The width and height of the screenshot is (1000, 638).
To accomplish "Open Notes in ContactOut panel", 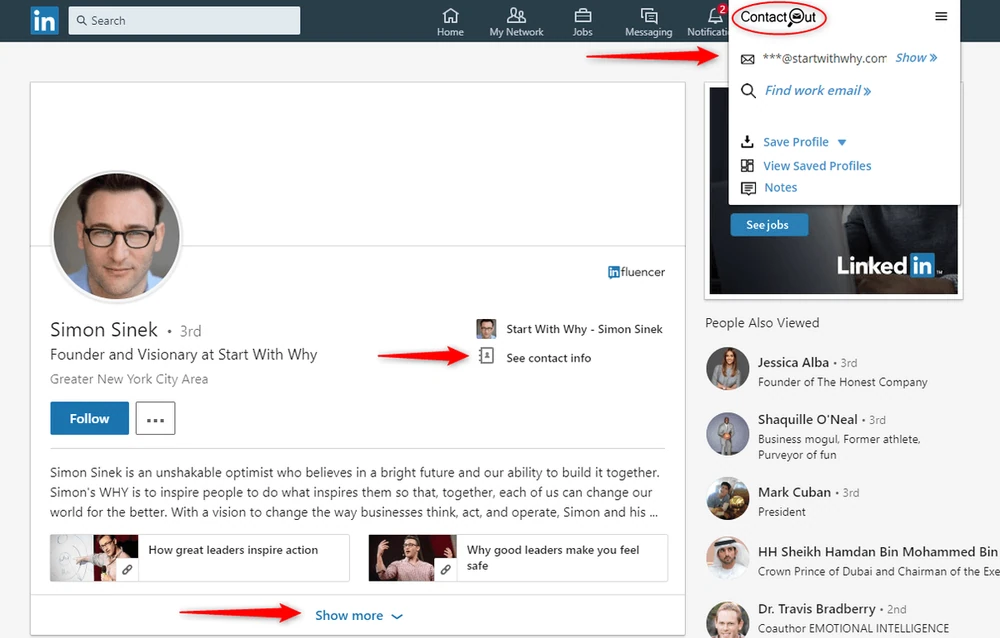I will tap(781, 188).
